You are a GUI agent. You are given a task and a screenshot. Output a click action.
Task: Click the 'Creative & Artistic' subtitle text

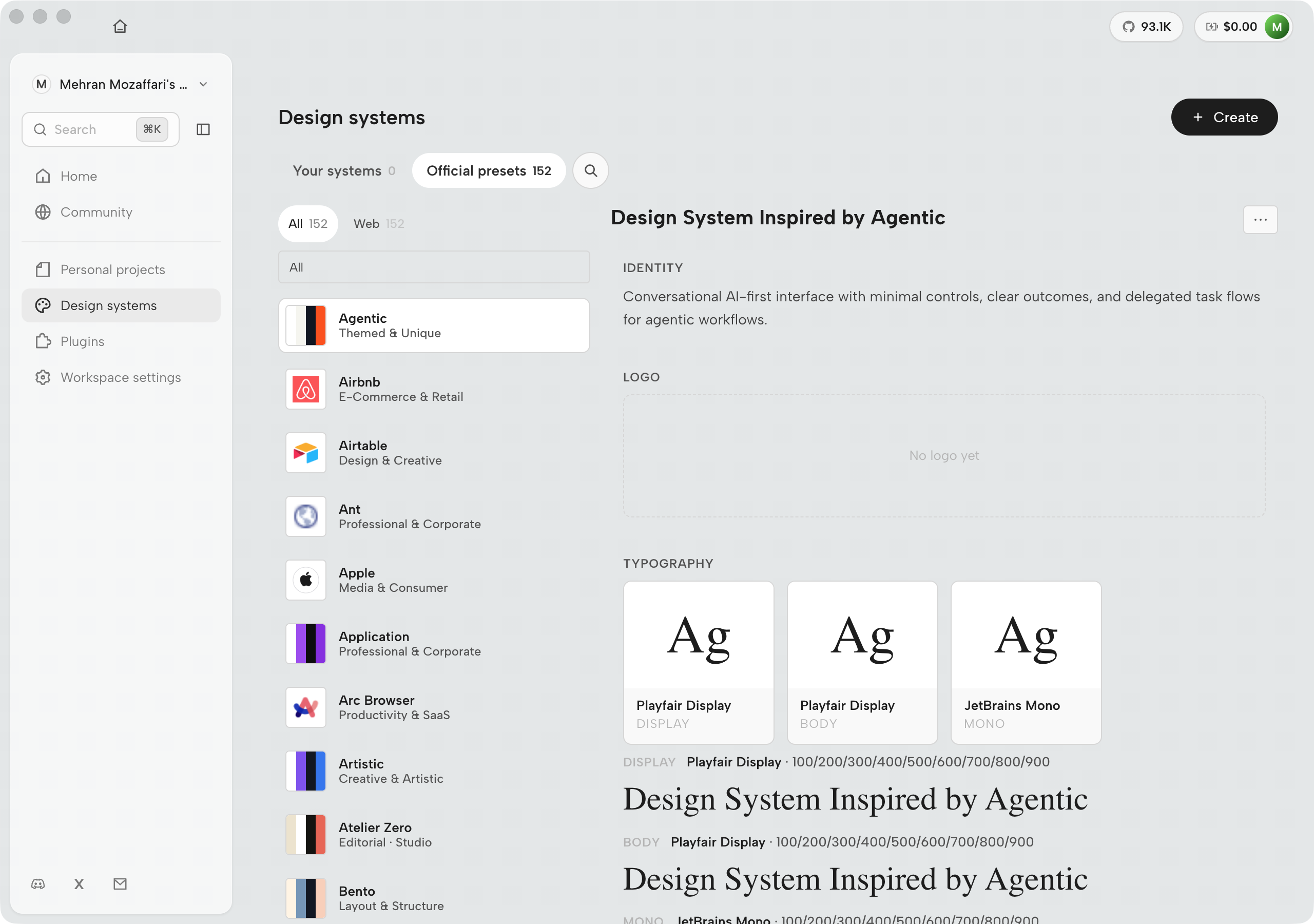391,779
